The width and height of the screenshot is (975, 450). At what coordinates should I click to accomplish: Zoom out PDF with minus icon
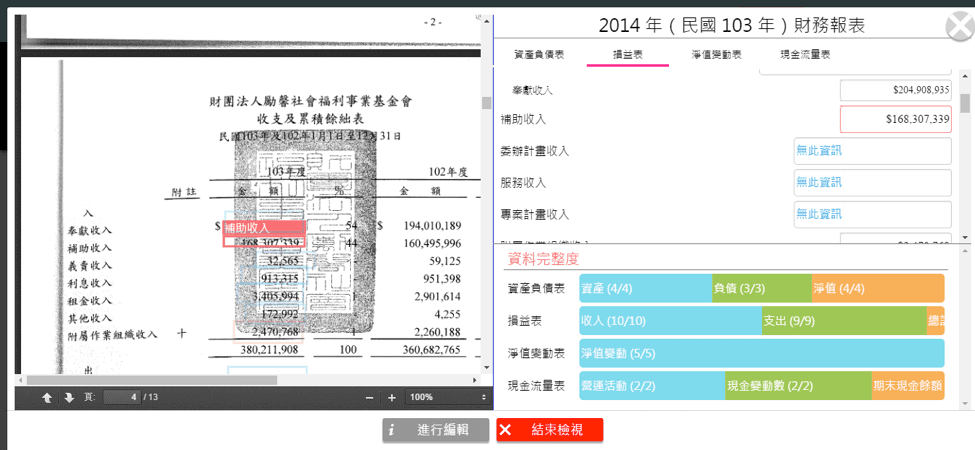tap(369, 398)
